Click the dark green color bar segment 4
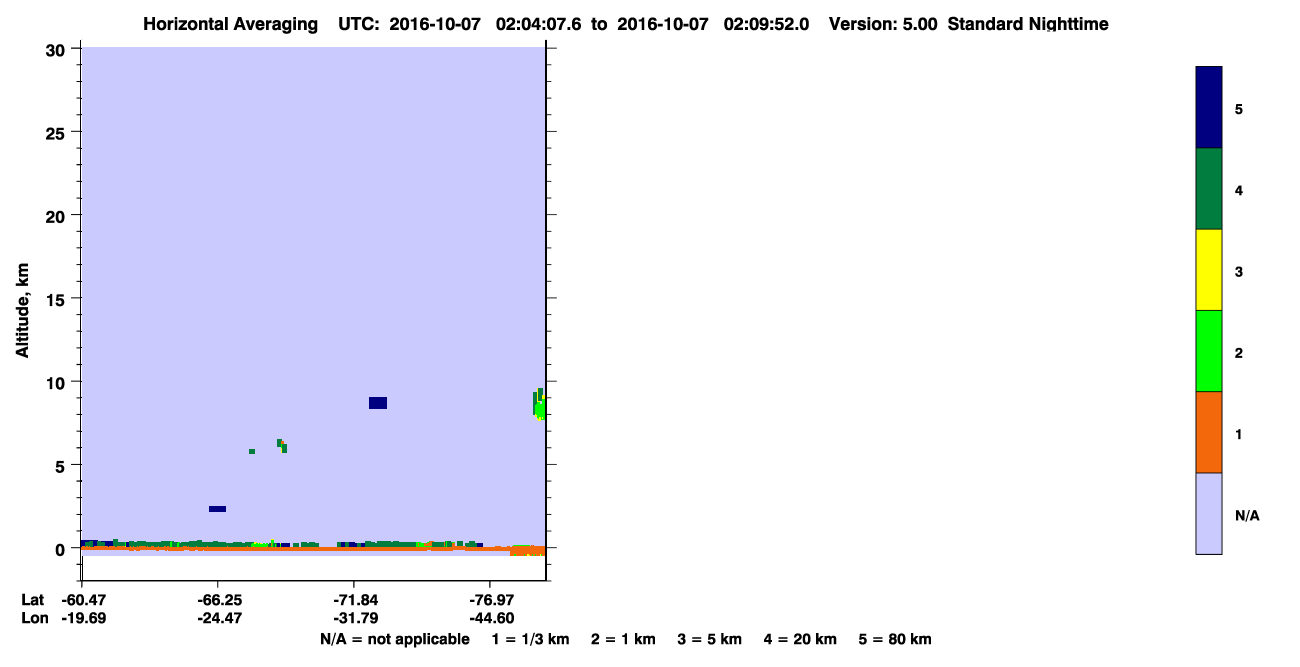 click(x=1208, y=189)
